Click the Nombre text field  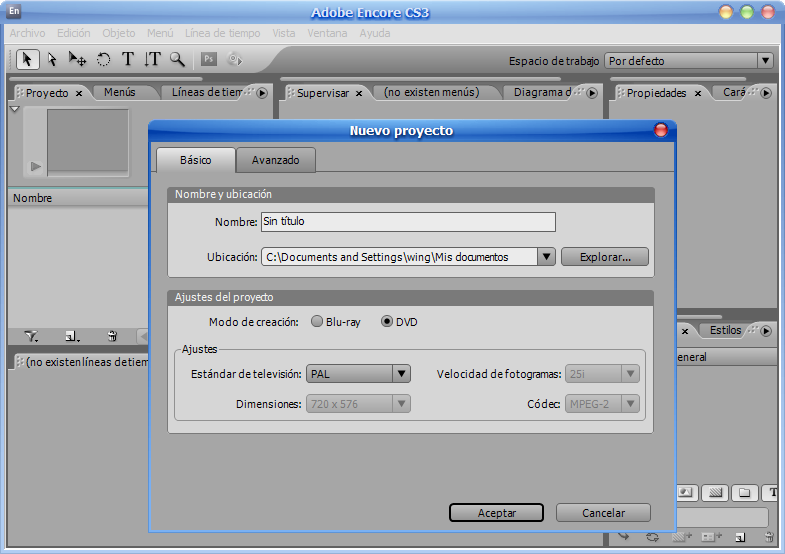click(407, 222)
